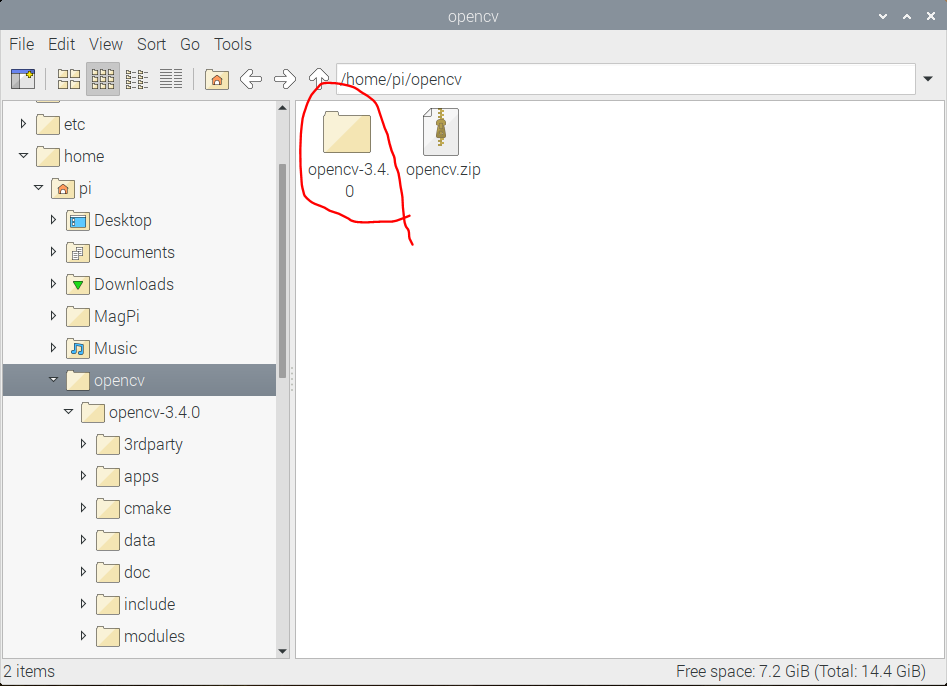Viewport: 947px width, 686px height.
Task: Shade window using title bar down-chevron
Action: coord(883,16)
